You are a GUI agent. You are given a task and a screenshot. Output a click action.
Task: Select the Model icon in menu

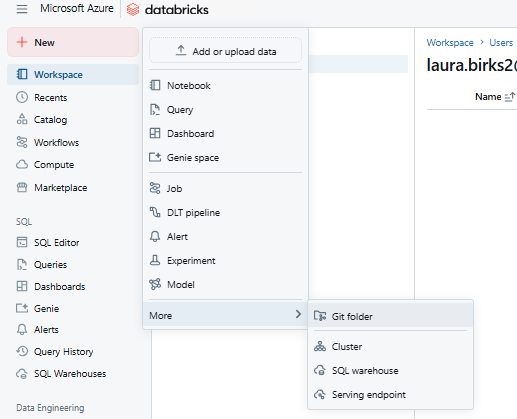point(155,284)
